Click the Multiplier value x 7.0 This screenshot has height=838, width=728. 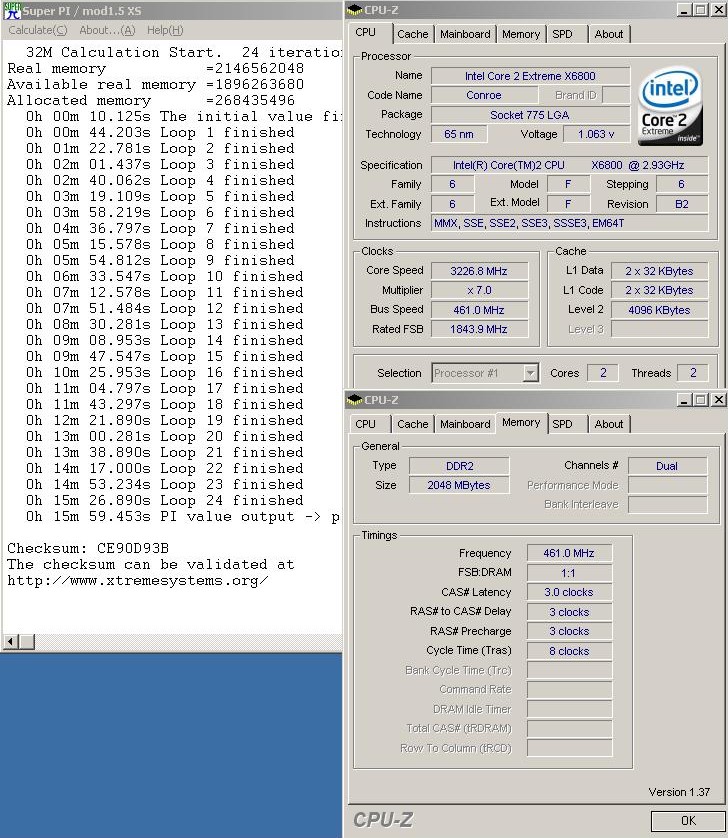tap(479, 290)
